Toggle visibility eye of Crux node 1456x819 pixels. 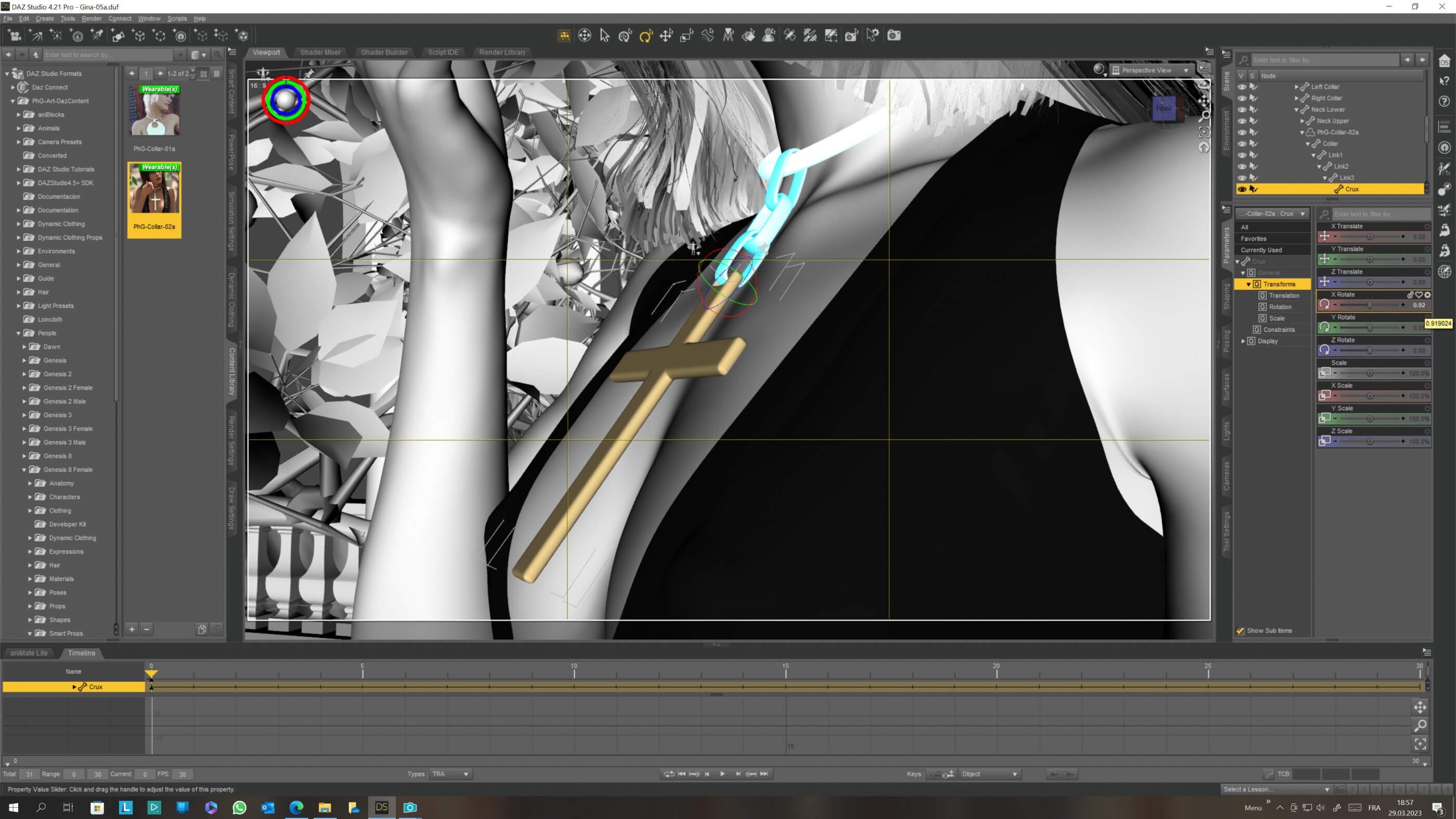[x=1241, y=189]
